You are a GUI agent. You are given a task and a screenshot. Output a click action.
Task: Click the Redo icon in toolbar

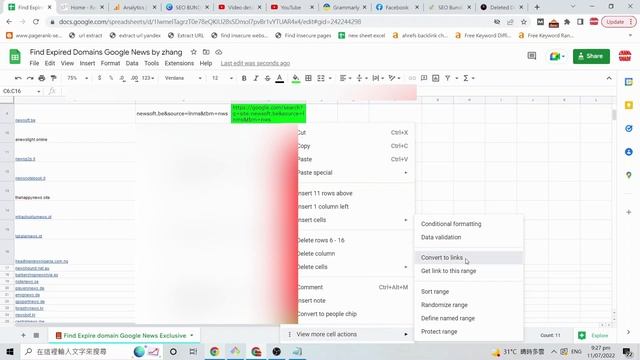[x=30, y=78]
